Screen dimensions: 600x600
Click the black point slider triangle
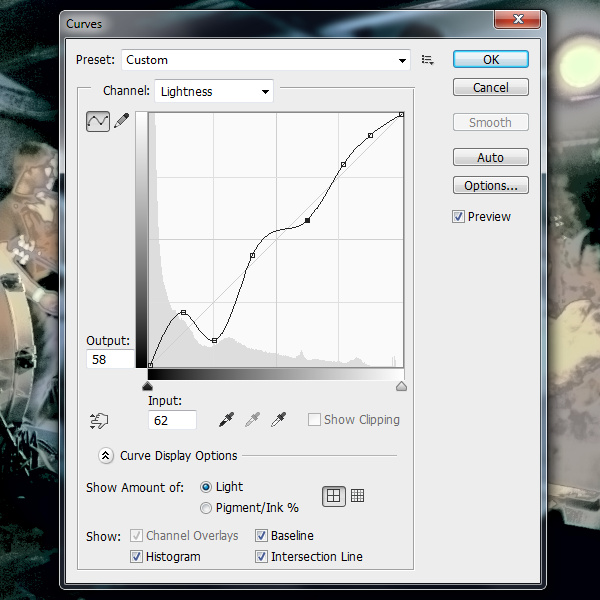[147, 386]
